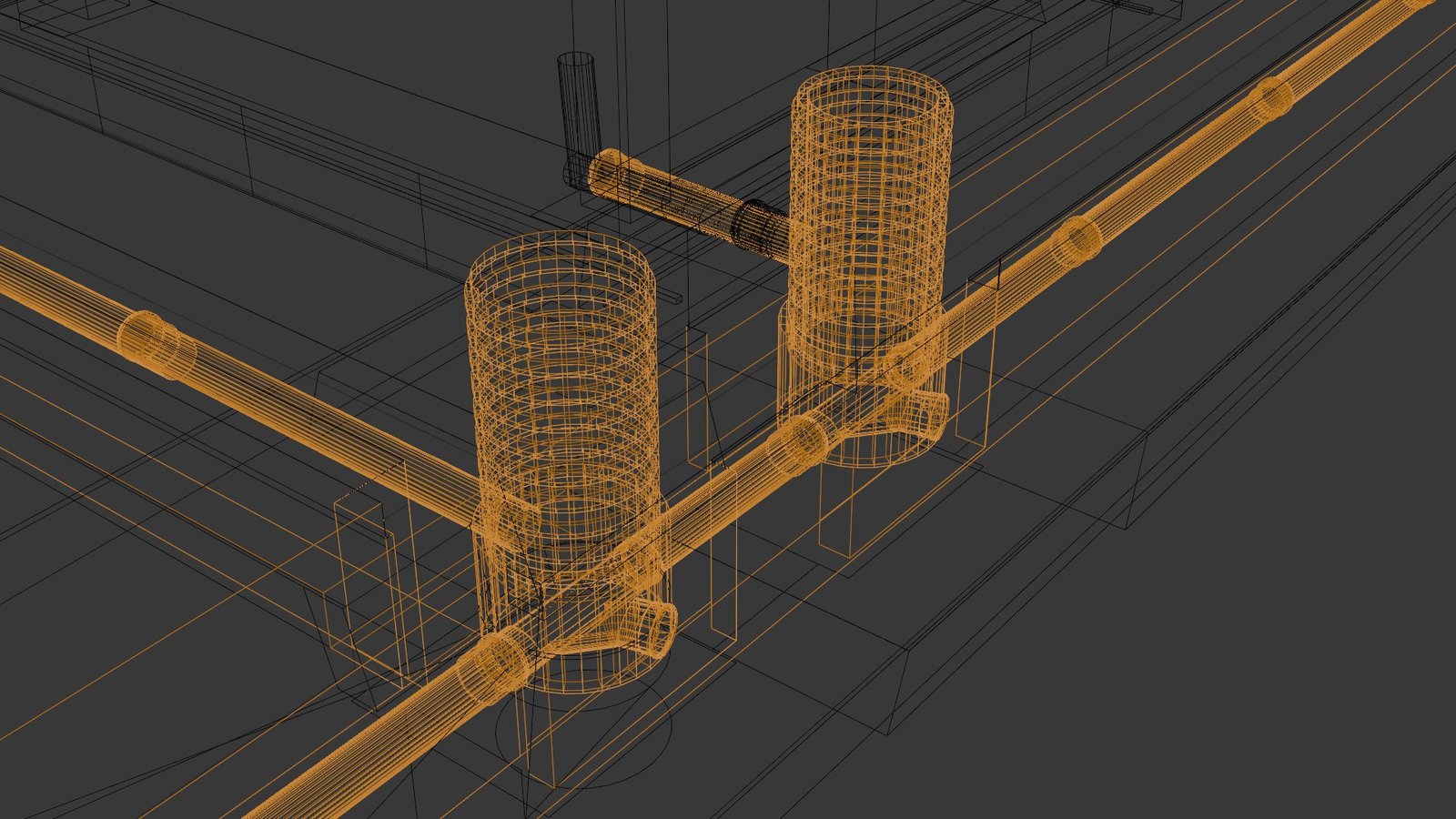Select the coupling on the pipe right of the rear tank
This screenshot has height=819, width=1456.
click(1077, 242)
